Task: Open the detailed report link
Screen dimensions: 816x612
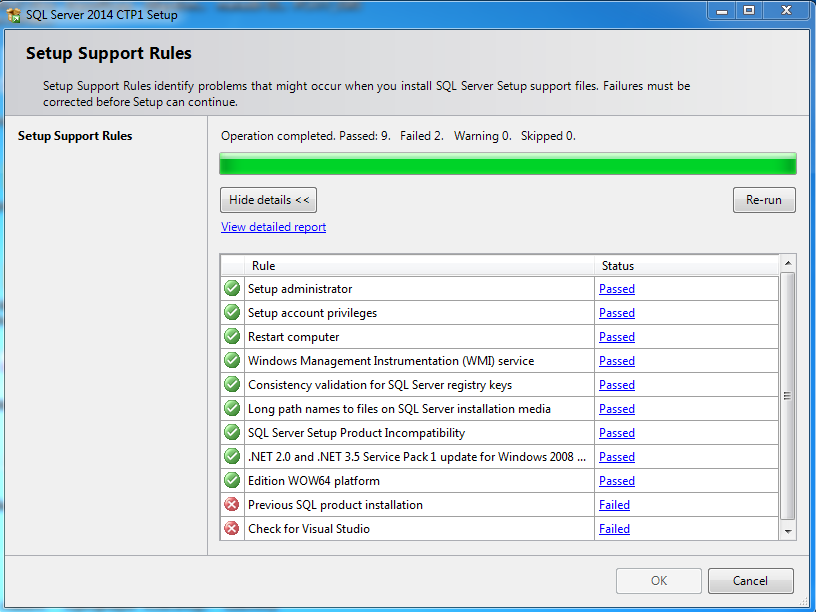Action: tap(273, 227)
